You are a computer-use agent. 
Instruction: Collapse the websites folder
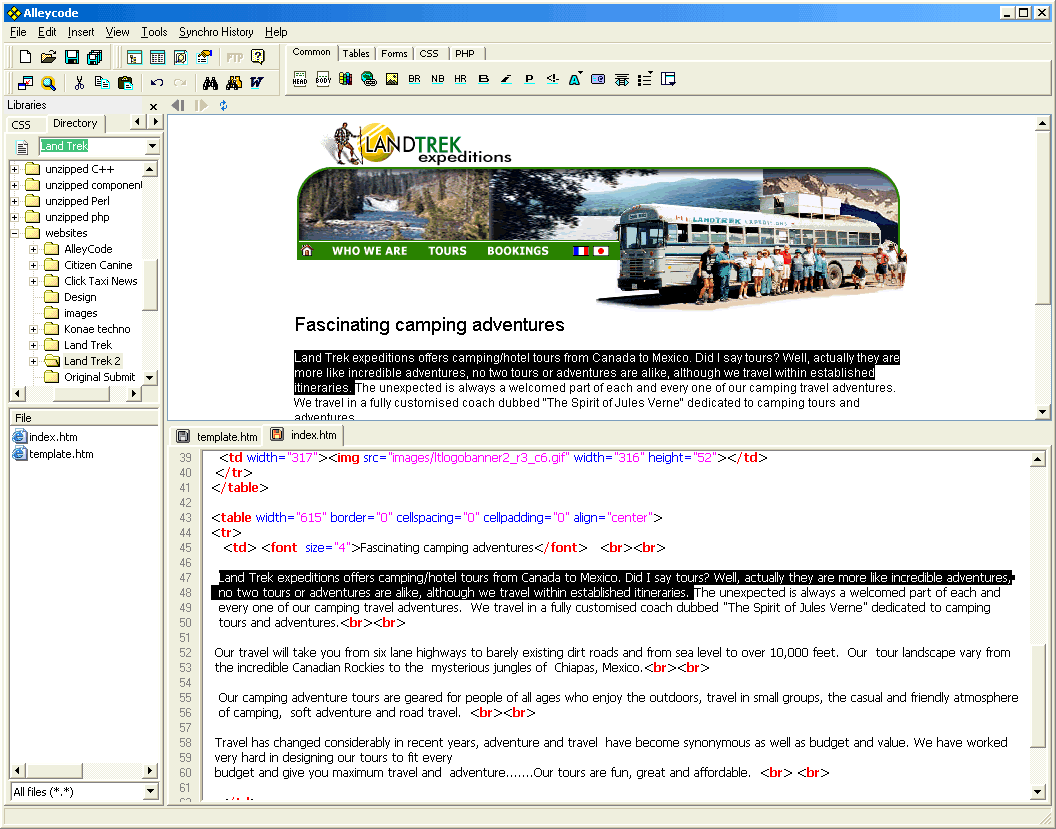click(14, 233)
